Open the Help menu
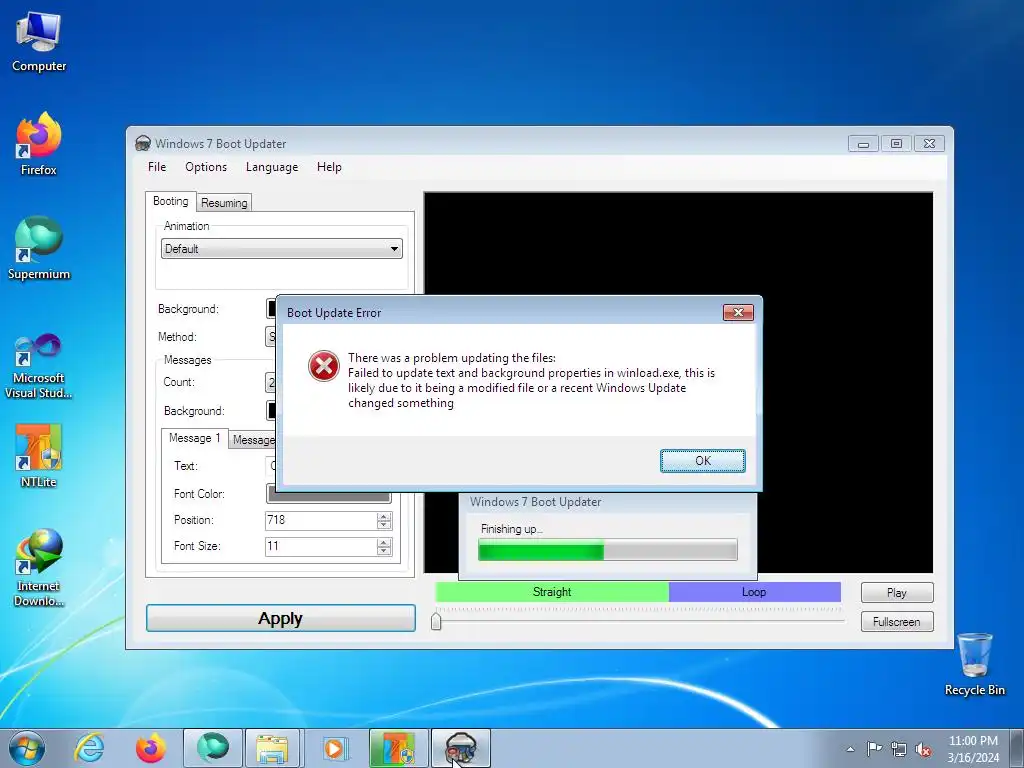Viewport: 1024px width, 768px height. [x=329, y=167]
